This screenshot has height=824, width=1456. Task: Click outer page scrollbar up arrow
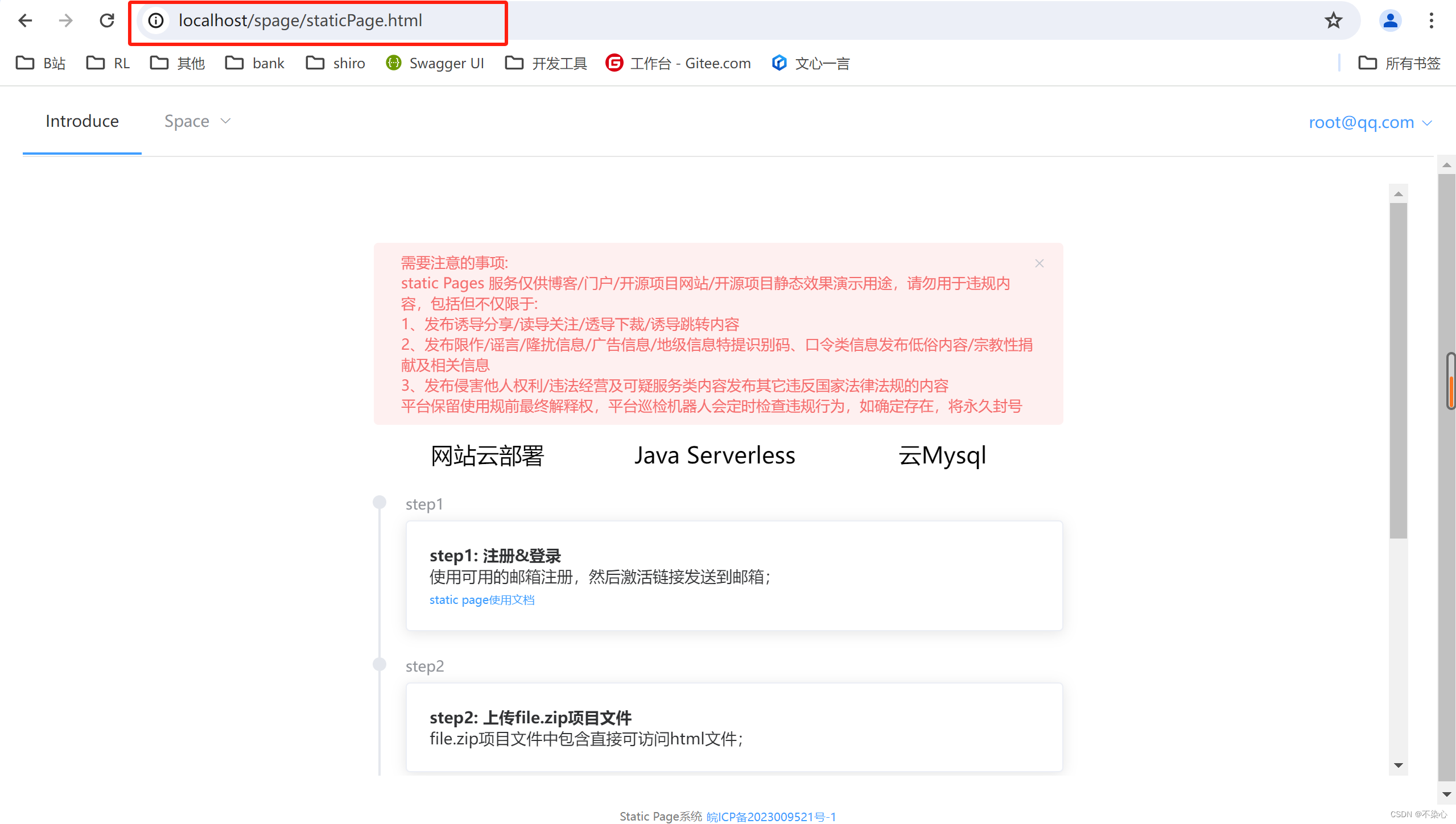tap(1446, 165)
